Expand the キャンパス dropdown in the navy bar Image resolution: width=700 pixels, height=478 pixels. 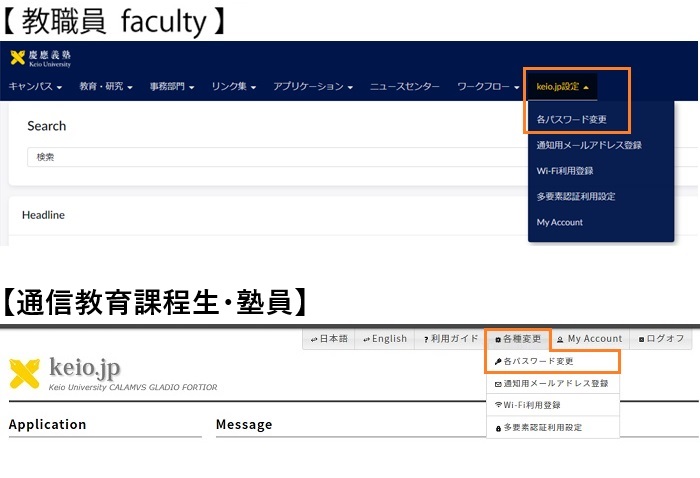[x=35, y=87]
